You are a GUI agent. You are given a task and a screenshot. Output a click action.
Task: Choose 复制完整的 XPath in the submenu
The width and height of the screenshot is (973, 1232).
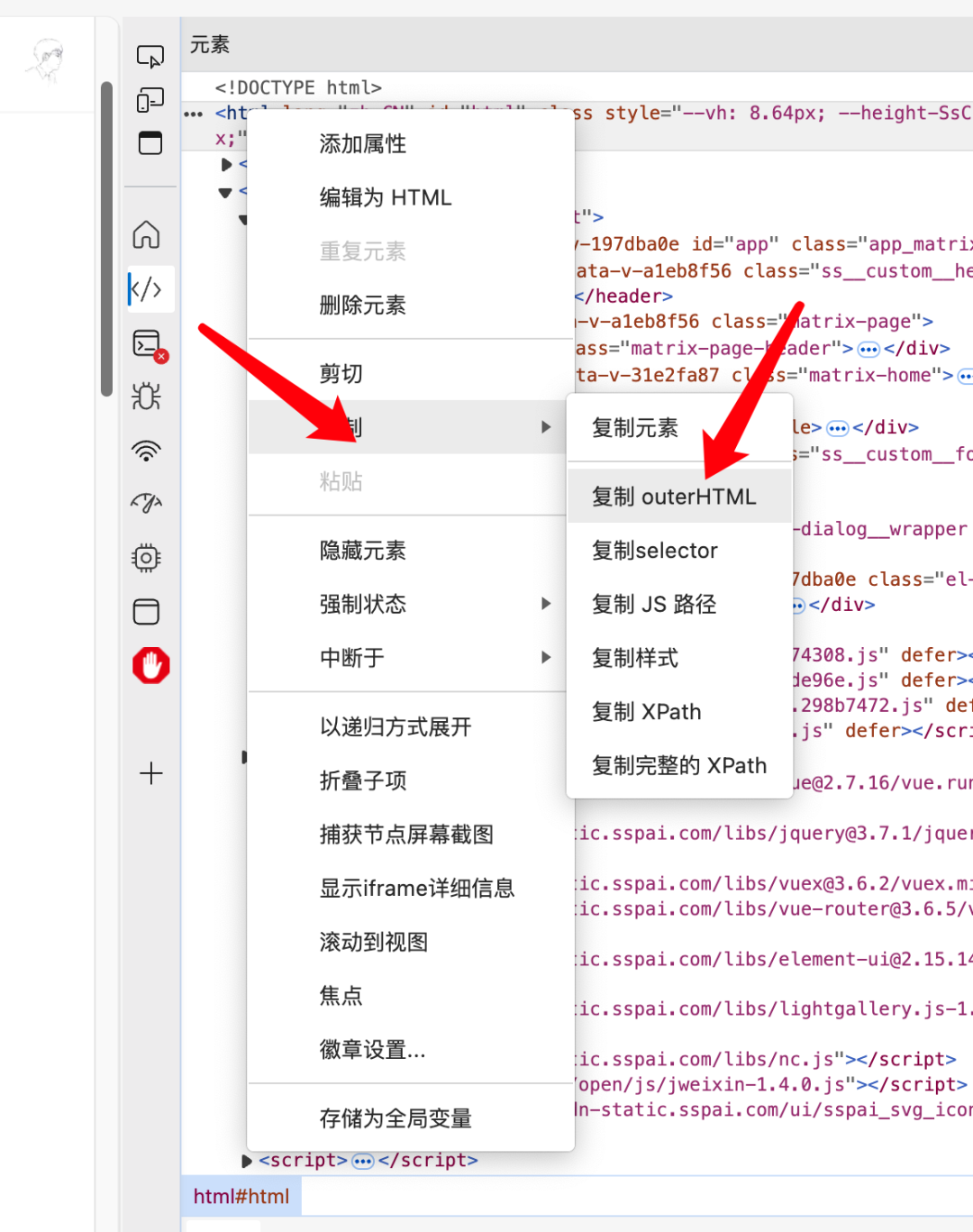tap(679, 766)
